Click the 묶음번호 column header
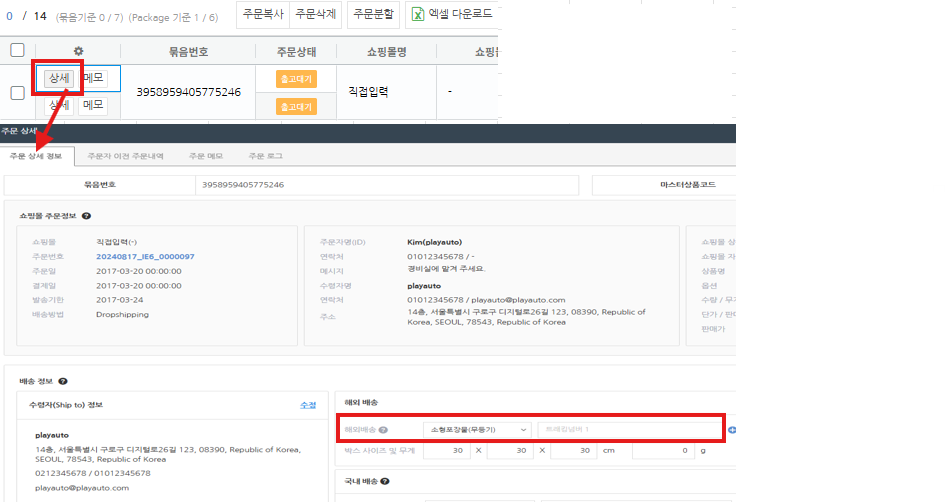The width and height of the screenshot is (946, 502). tap(188, 52)
